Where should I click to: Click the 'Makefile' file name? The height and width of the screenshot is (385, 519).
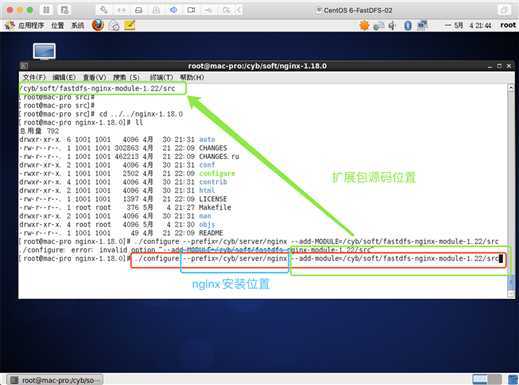click(x=215, y=207)
